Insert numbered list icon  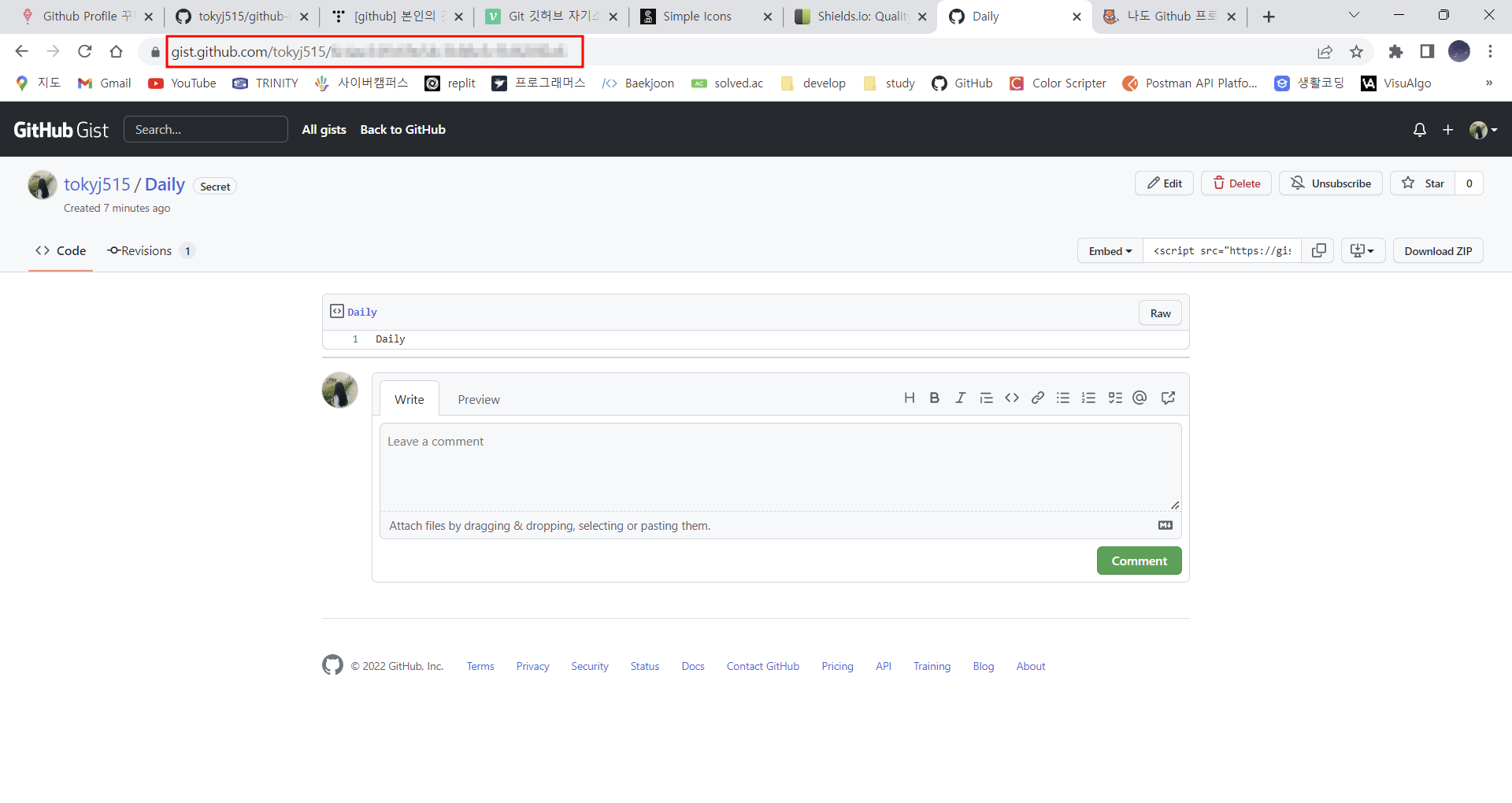1089,398
